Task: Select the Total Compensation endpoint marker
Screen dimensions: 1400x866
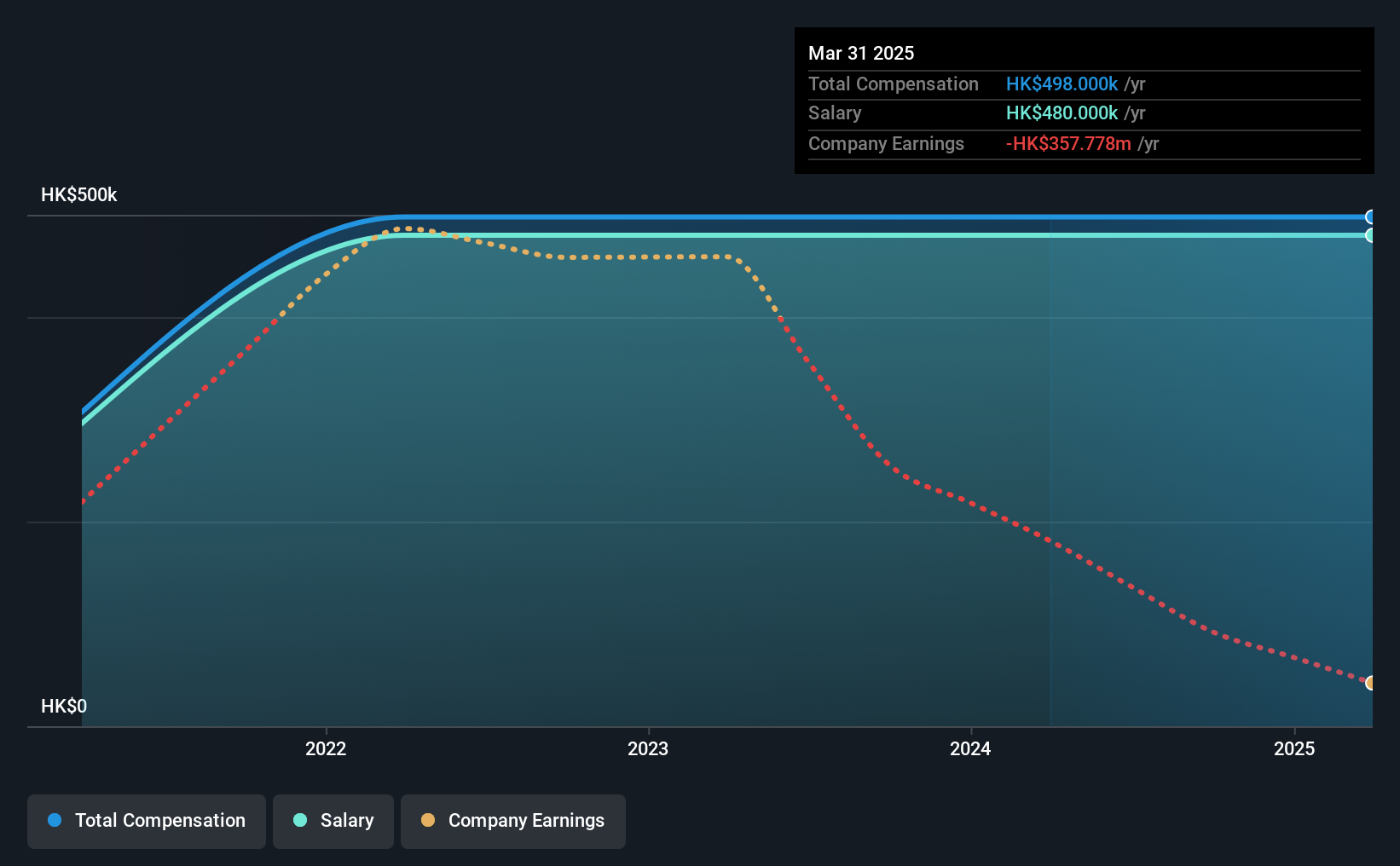Action: click(x=1371, y=216)
